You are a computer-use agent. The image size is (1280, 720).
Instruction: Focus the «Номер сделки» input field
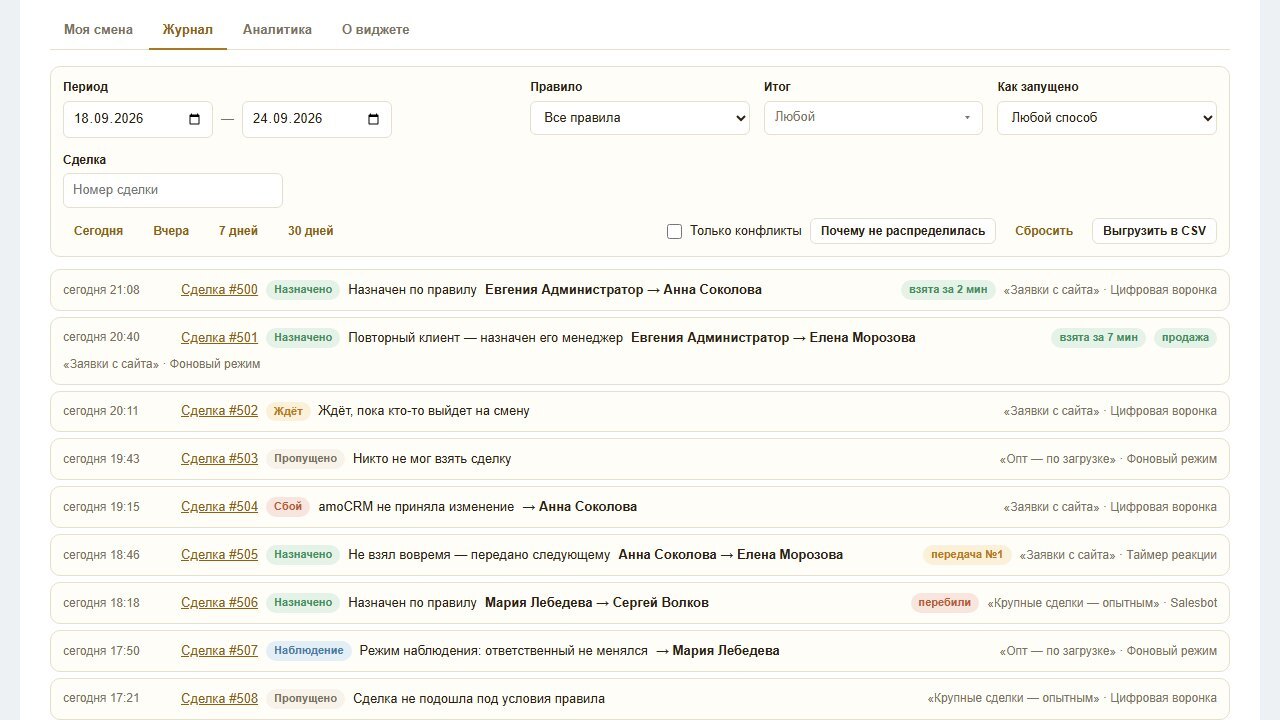pos(173,190)
